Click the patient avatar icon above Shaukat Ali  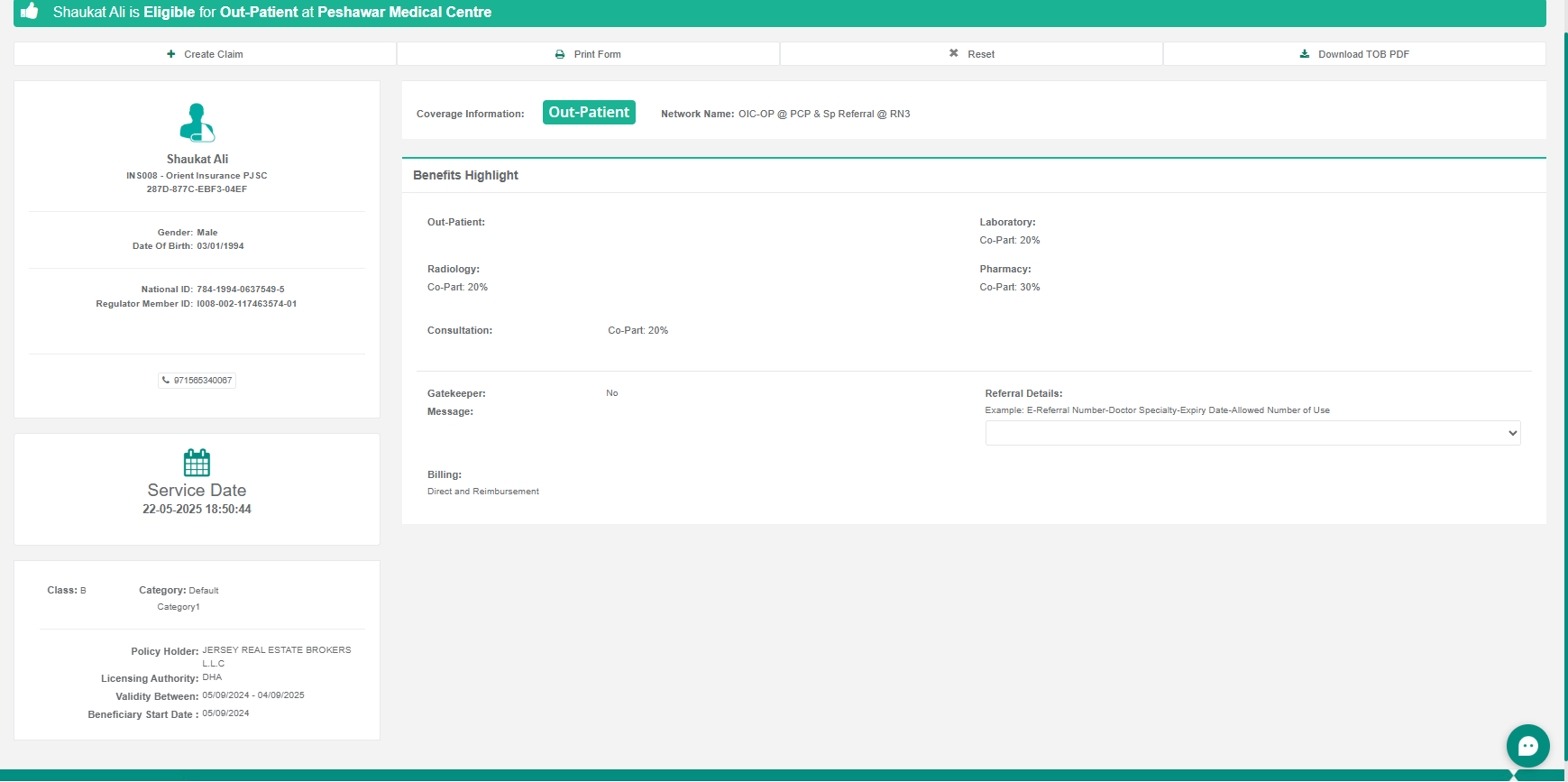coord(197,123)
